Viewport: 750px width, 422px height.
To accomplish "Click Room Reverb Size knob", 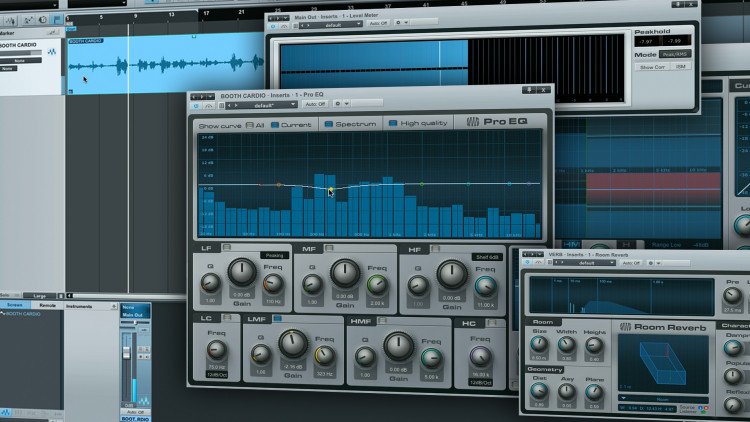I will [539, 344].
